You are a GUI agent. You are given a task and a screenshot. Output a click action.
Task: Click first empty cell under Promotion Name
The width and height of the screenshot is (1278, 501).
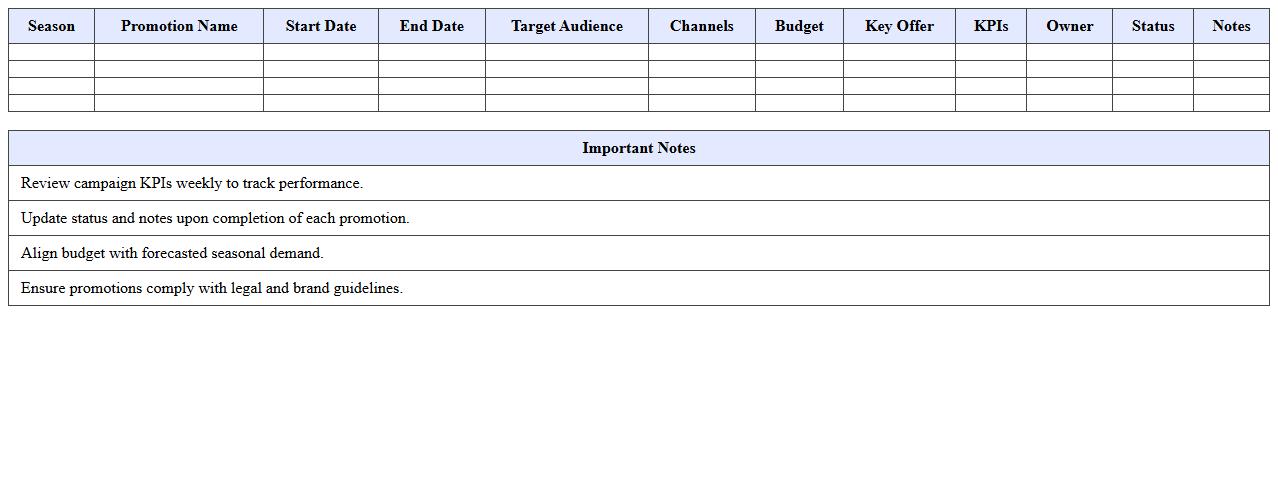[179, 52]
